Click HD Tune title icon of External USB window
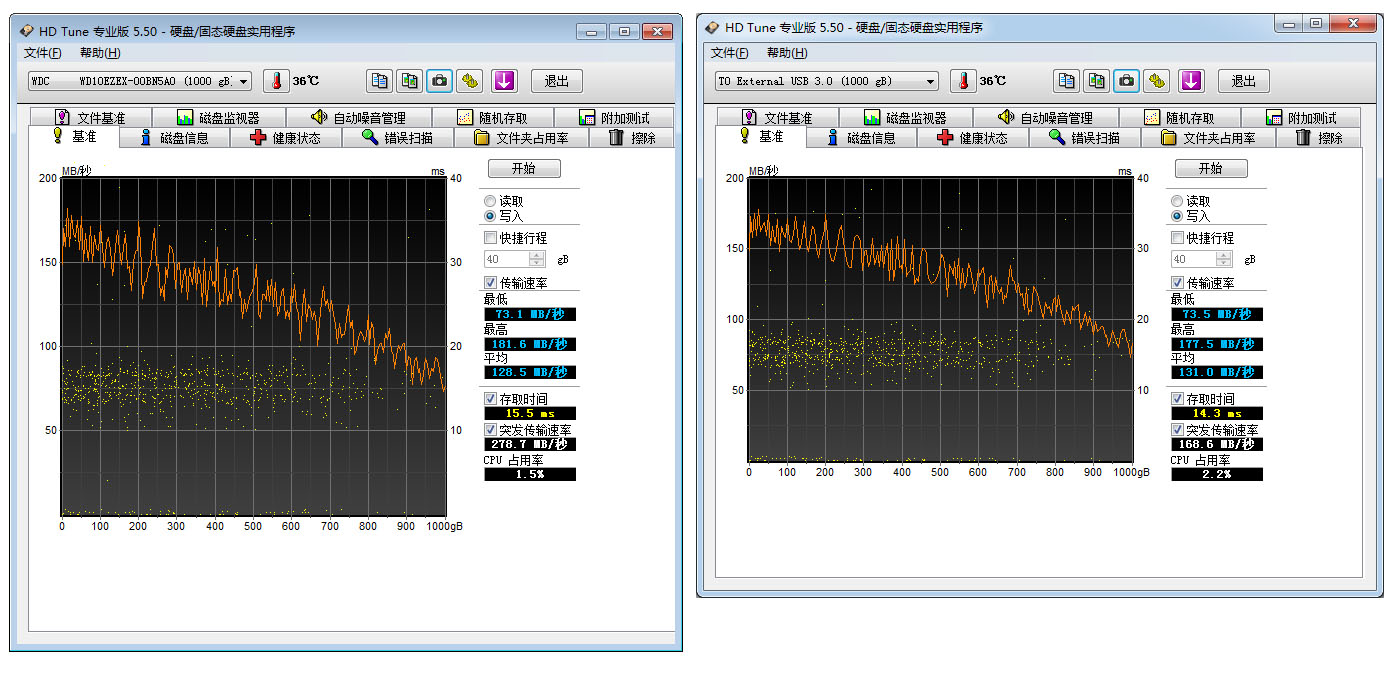 (712, 27)
